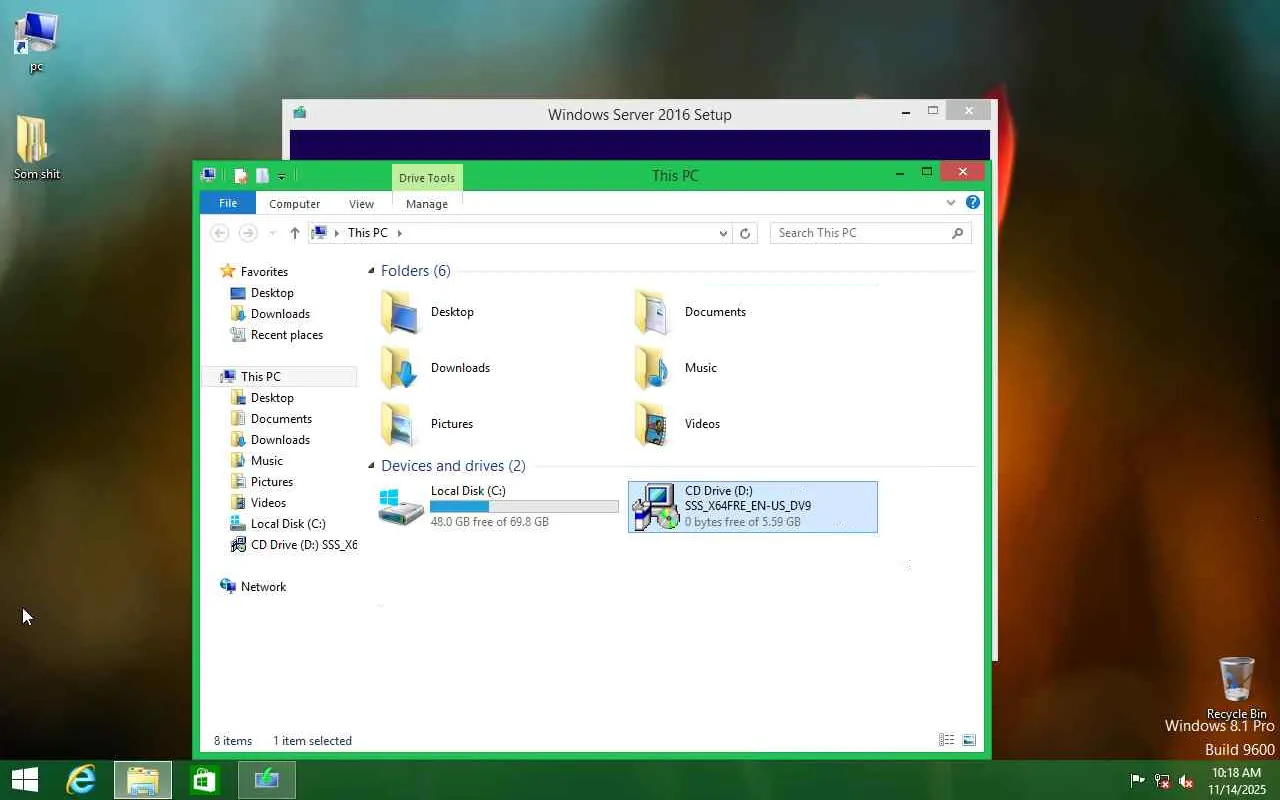This screenshot has height=800, width=1280.
Task: Switch to Large icons view layout
Action: (969, 740)
